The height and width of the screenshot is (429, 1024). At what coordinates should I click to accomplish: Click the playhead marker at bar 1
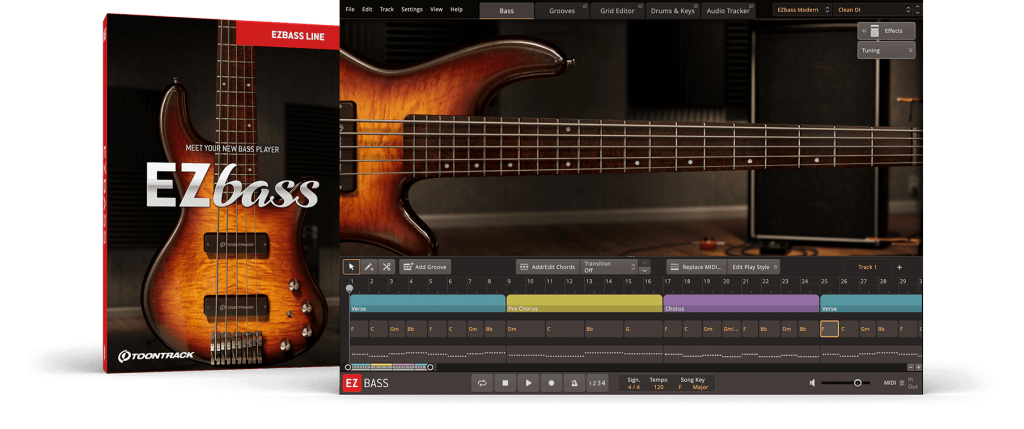click(x=349, y=288)
